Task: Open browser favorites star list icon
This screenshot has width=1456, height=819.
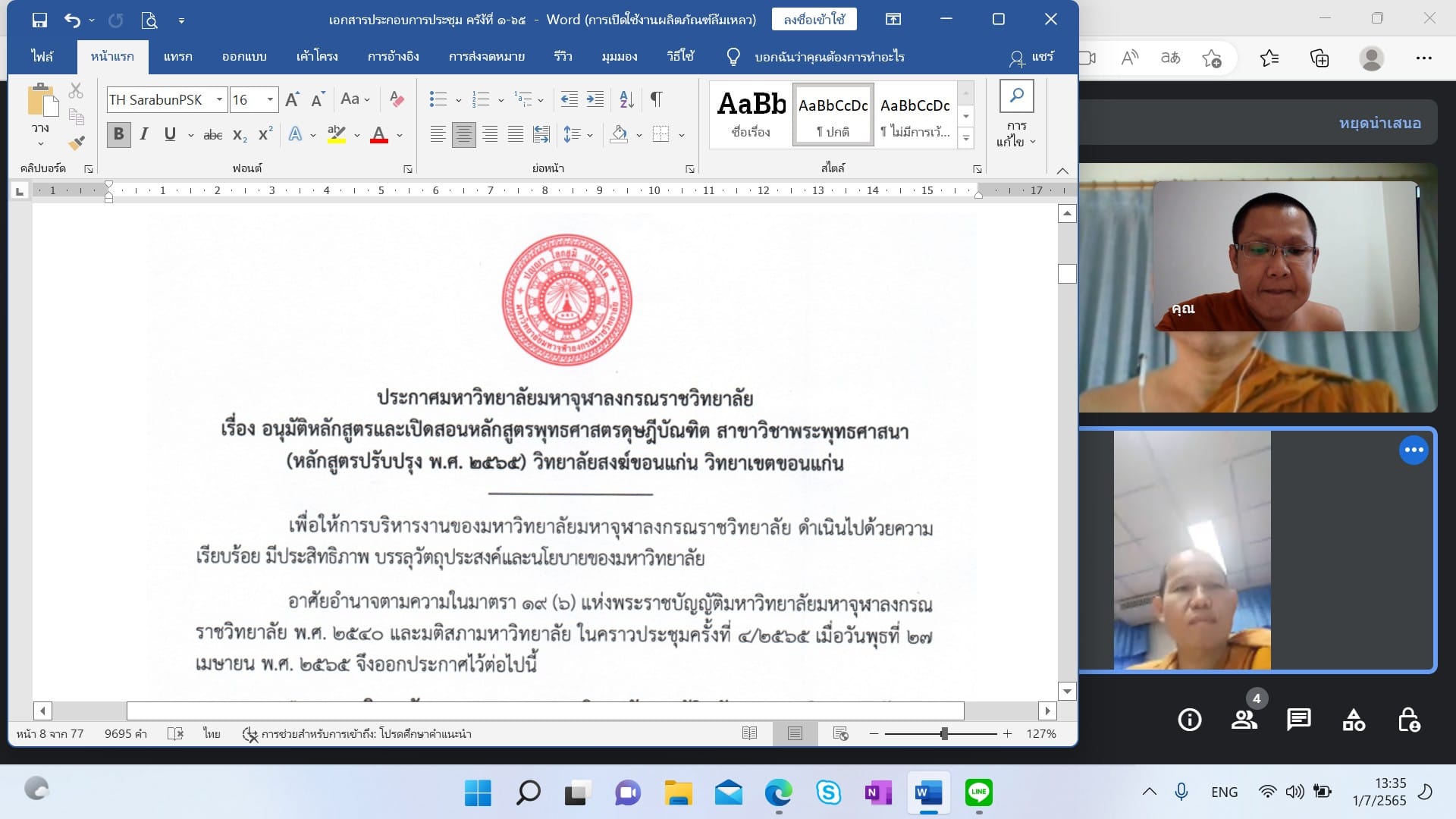Action: click(x=1269, y=58)
